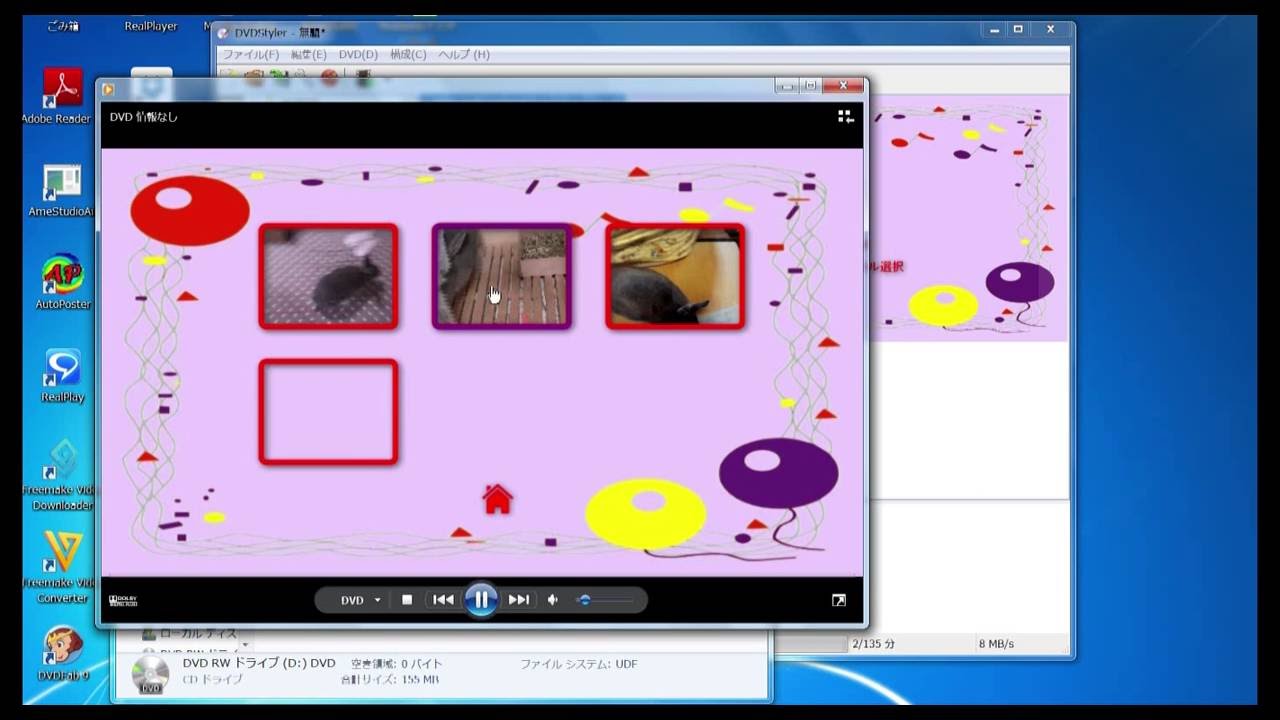The height and width of the screenshot is (720, 1280).
Task: Open the DVDFab 9 desktop icon
Action: coord(62,654)
